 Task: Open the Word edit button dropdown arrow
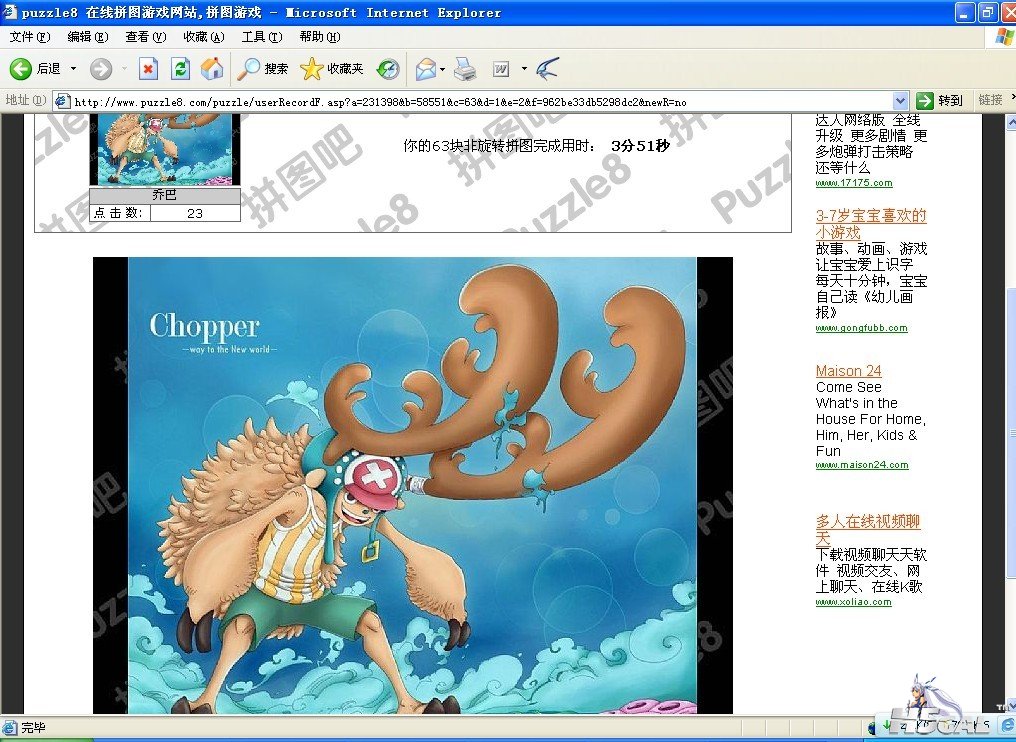point(524,69)
